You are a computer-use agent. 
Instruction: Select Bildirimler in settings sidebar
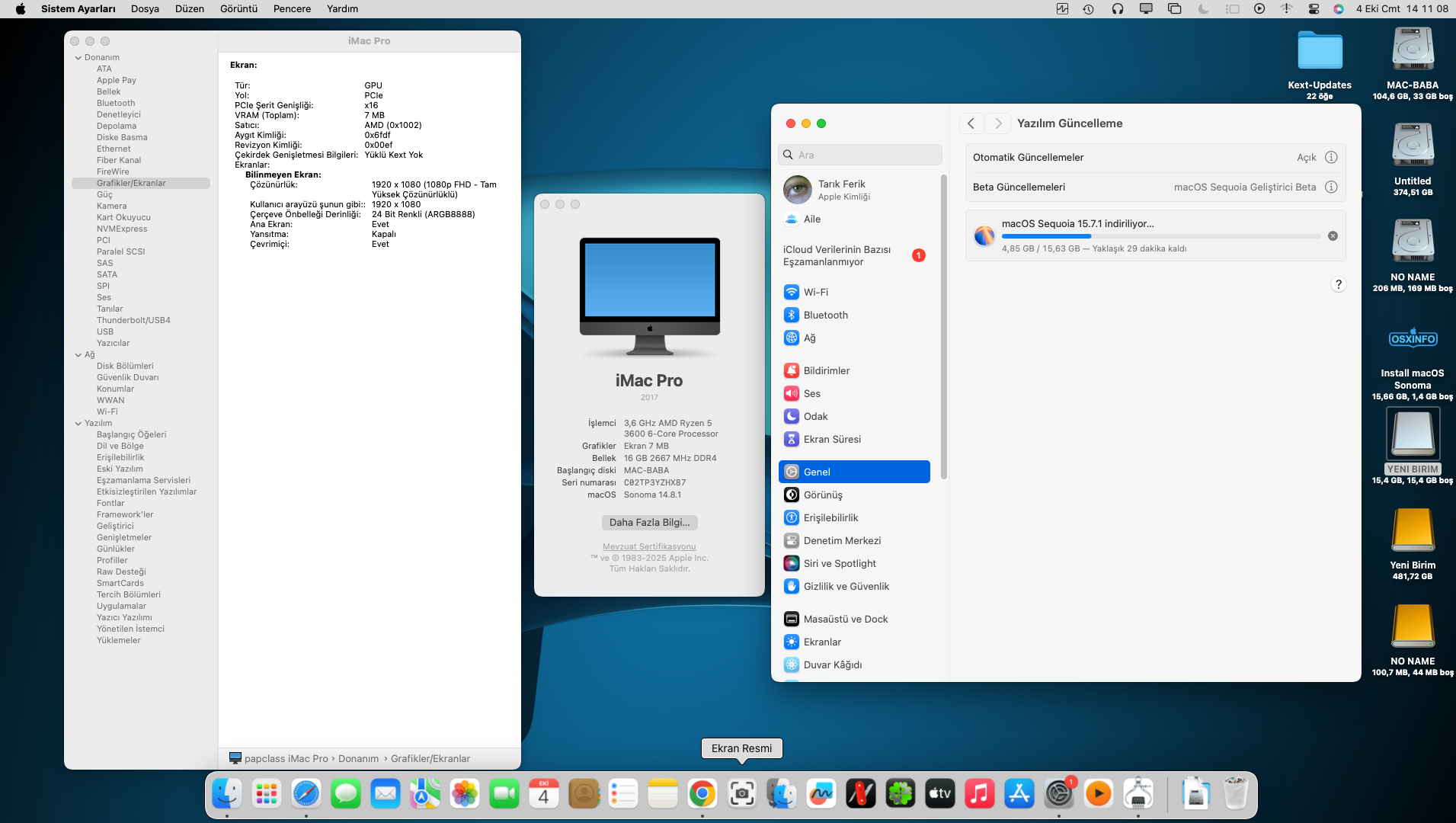coord(826,370)
